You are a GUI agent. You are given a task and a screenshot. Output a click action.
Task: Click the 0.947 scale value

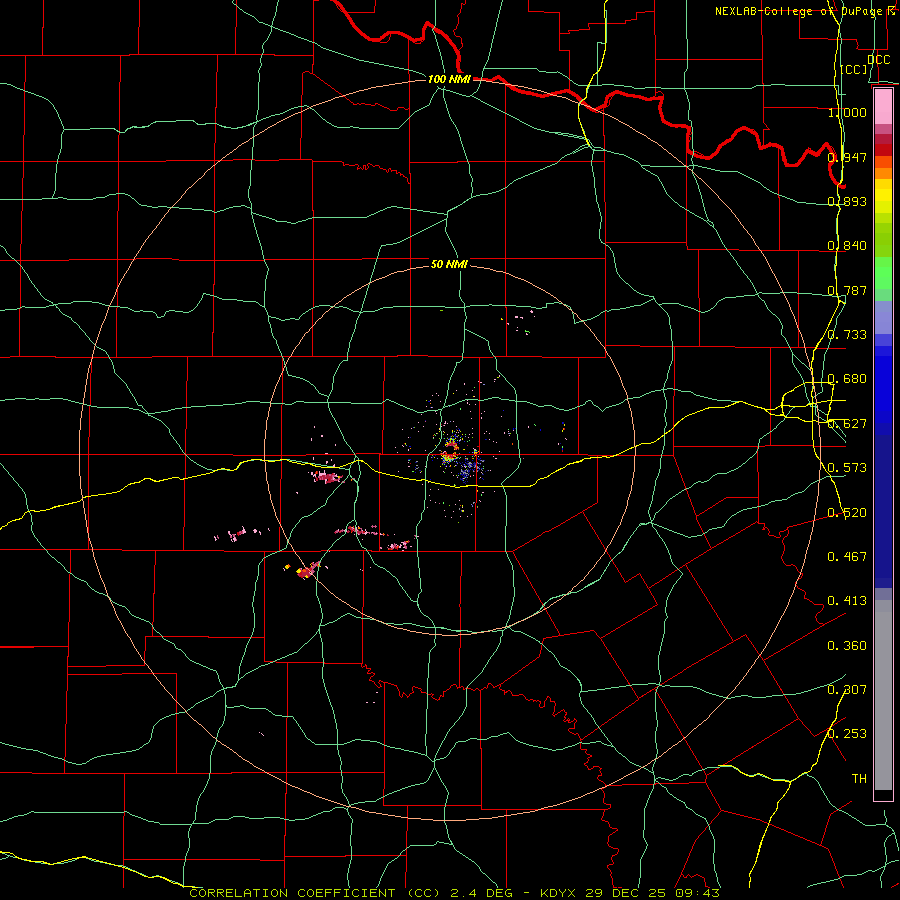847,157
